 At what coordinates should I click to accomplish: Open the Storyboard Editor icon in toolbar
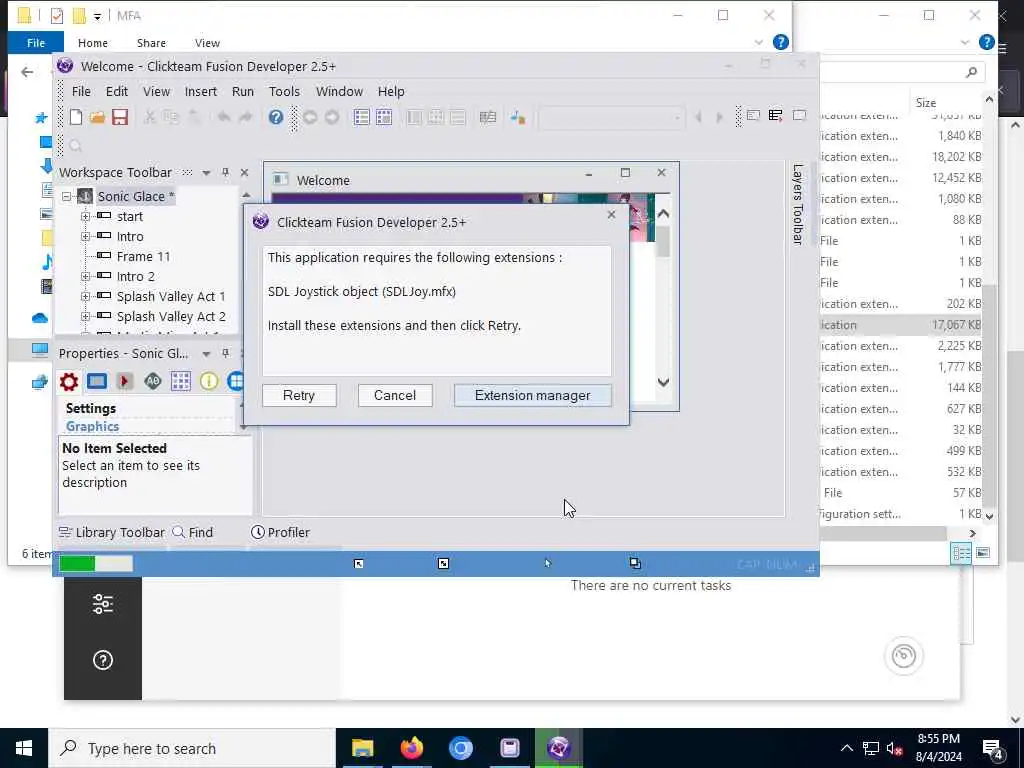click(x=361, y=117)
